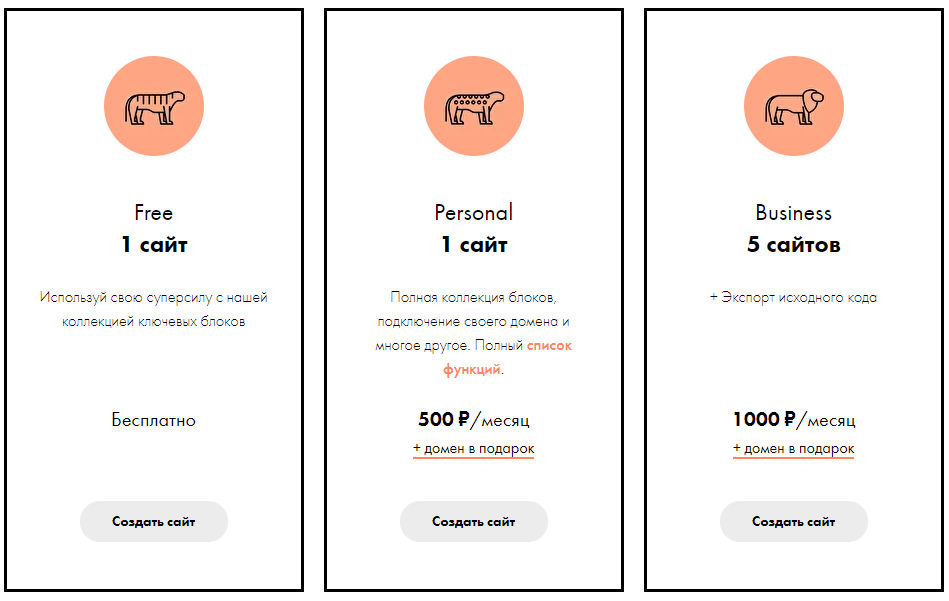This screenshot has height=601, width=949.
Task: Click Создать сайт under the Free plan
Action: coord(154,521)
